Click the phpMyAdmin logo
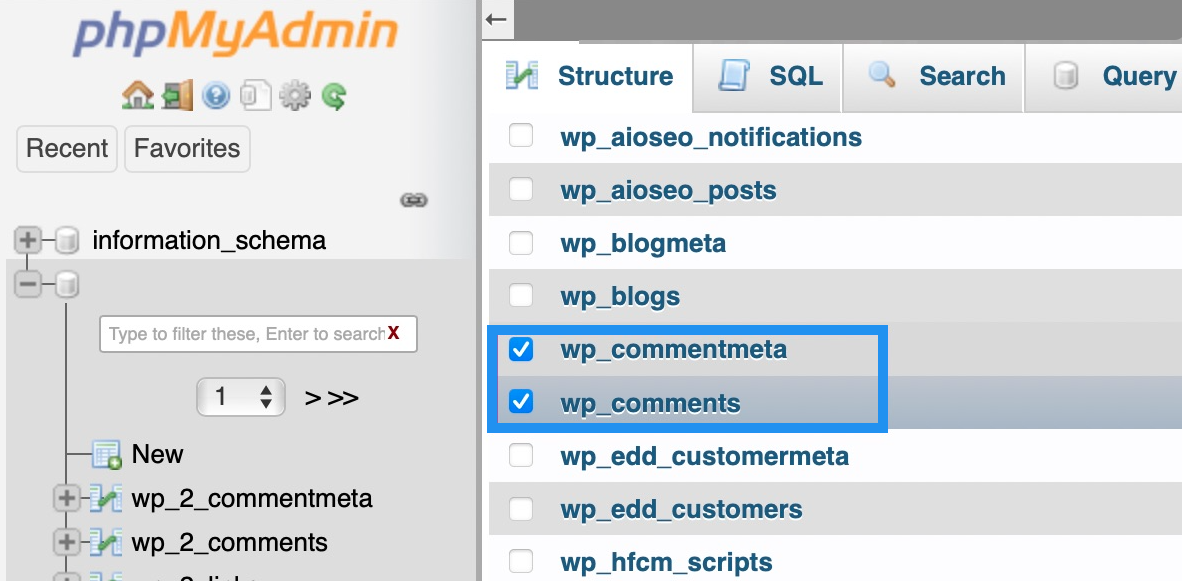This screenshot has height=581, width=1182. click(236, 34)
